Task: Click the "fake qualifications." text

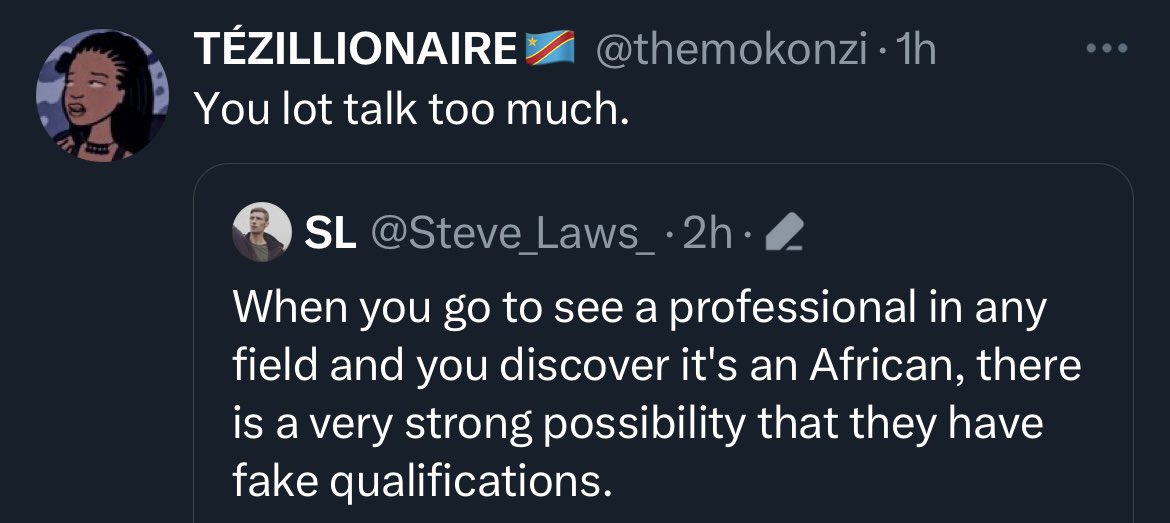Action: tap(421, 482)
